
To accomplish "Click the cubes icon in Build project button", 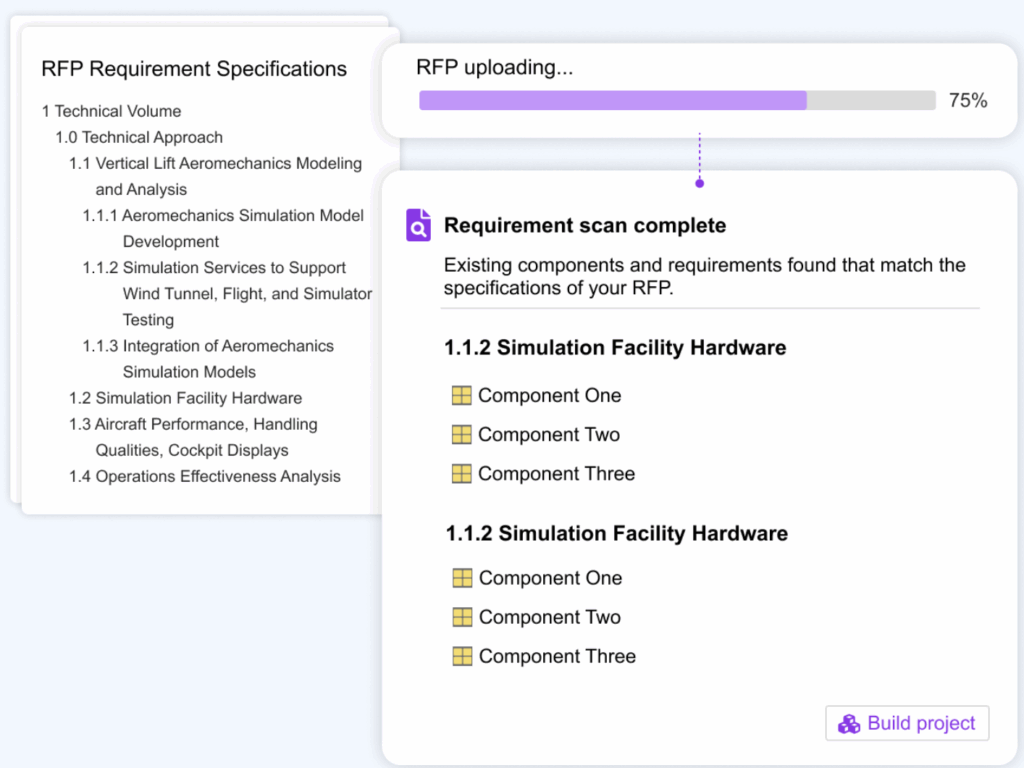I will [849, 724].
